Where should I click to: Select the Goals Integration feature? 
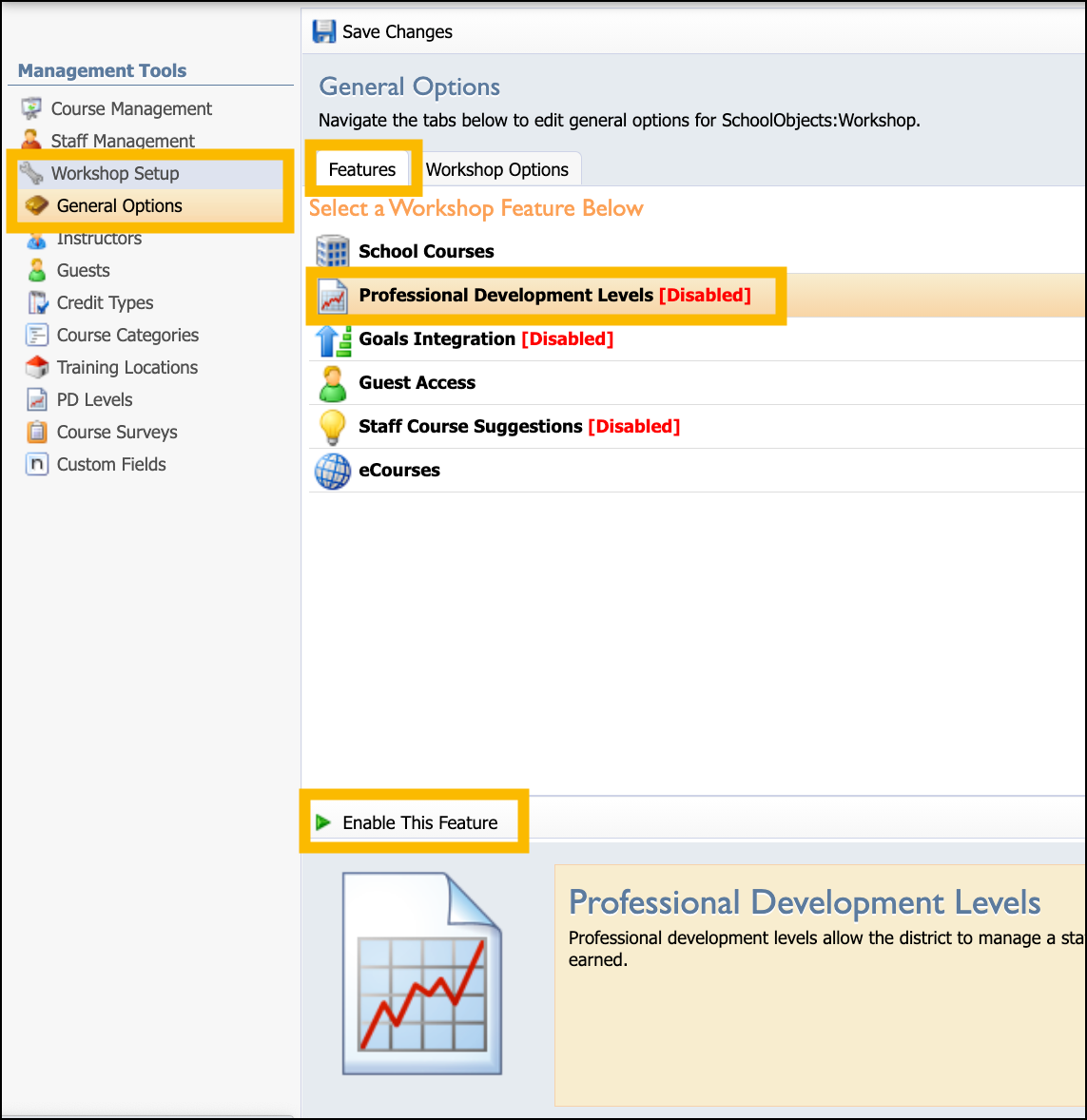click(697, 339)
